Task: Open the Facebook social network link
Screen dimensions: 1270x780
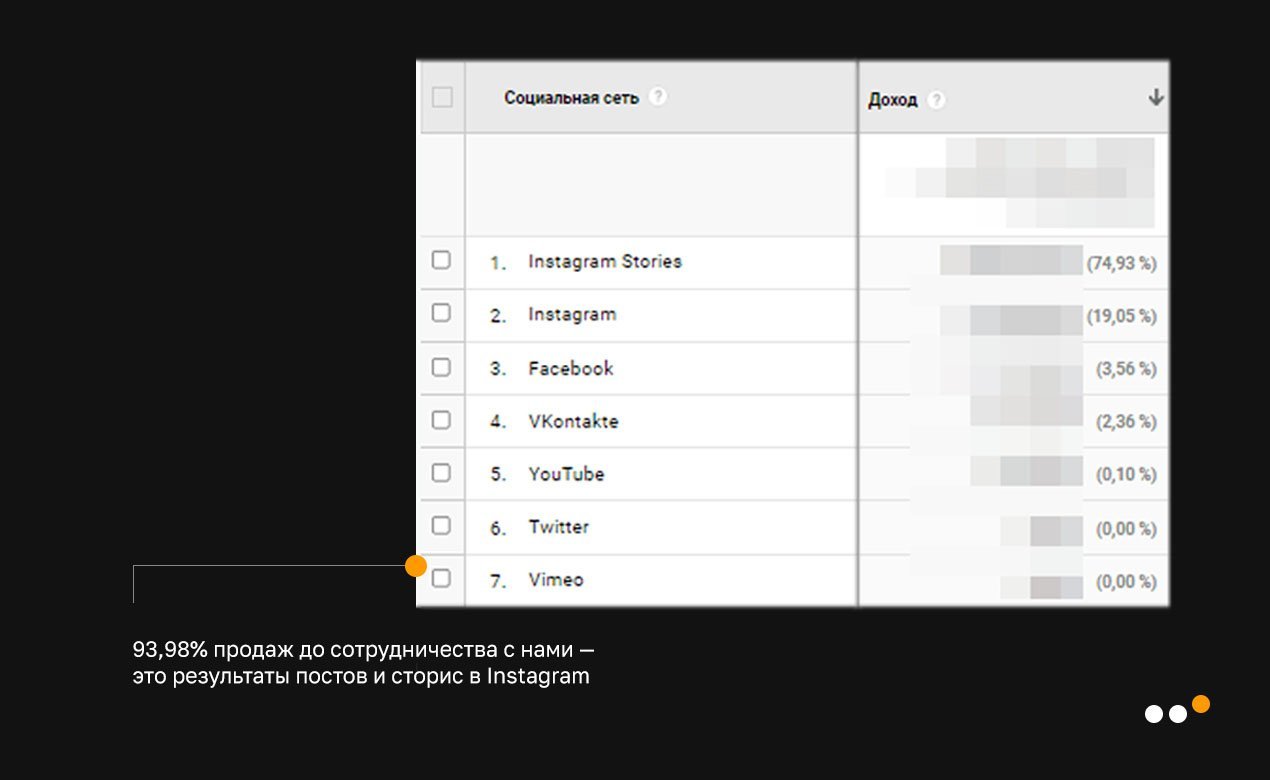Action: [570, 368]
